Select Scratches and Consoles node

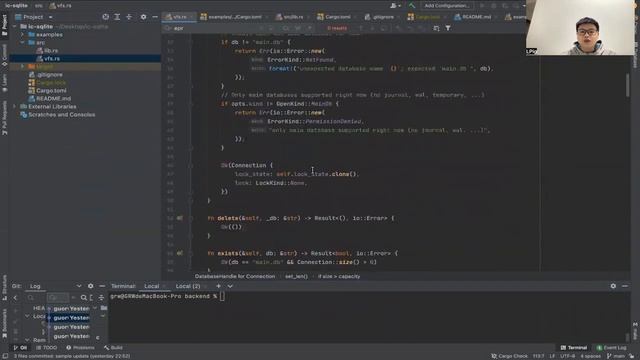tap(61, 115)
